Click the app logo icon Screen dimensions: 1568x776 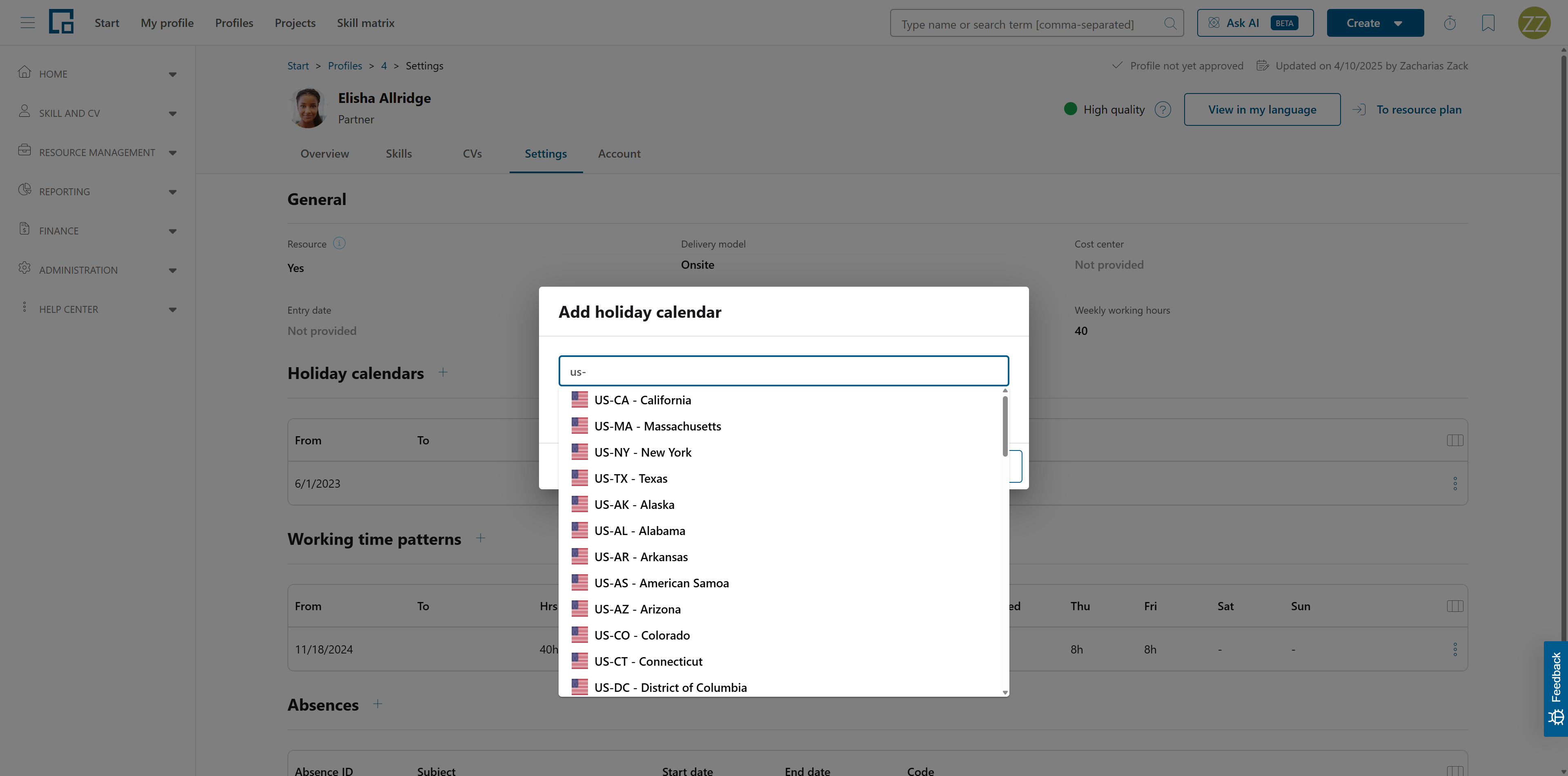[61, 22]
